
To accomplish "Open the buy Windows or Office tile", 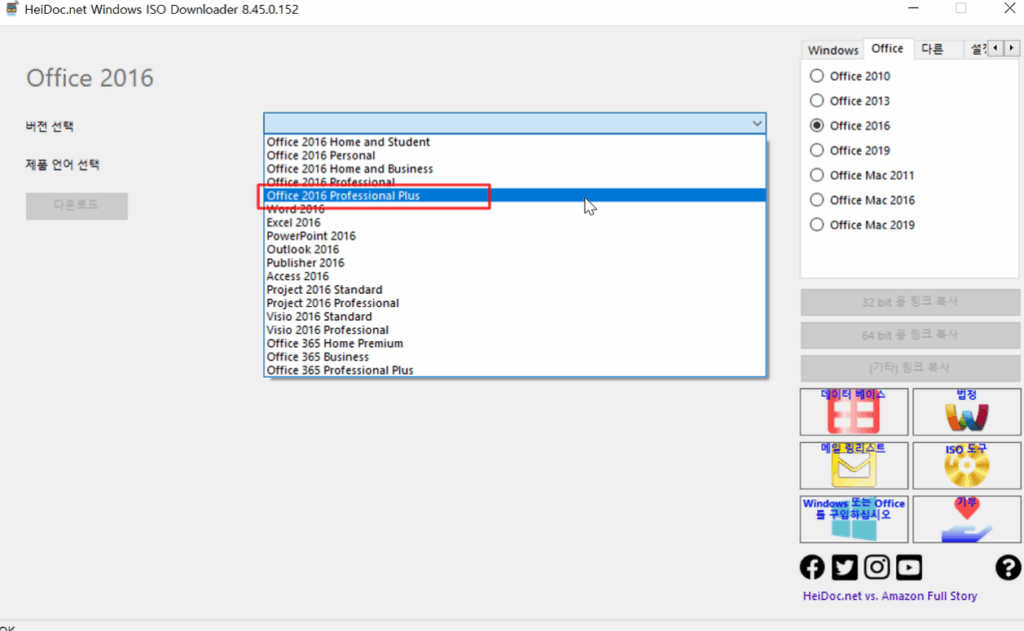I will point(854,519).
